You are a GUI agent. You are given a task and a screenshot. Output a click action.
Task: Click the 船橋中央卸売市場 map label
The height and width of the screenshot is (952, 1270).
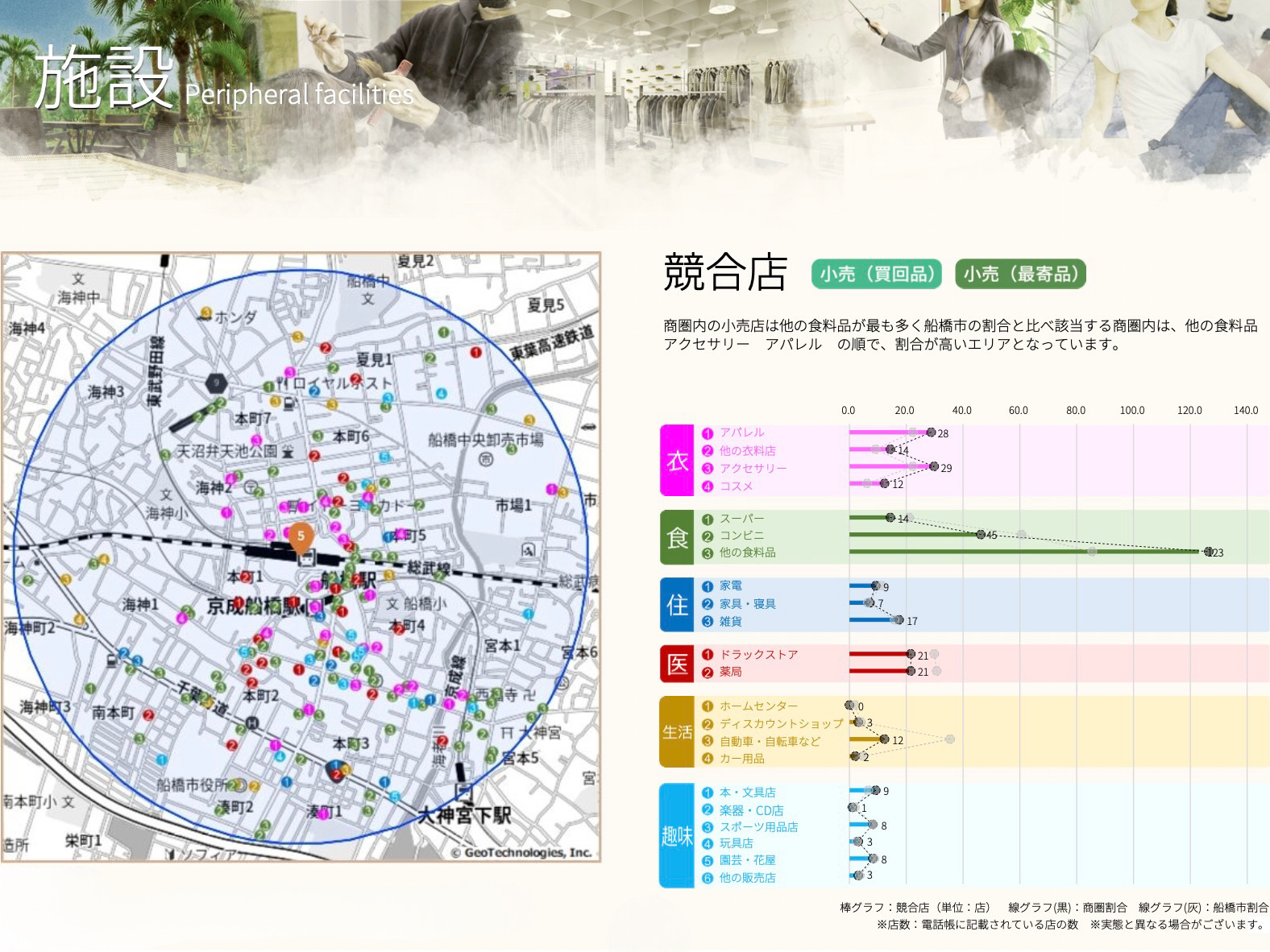tap(485, 440)
